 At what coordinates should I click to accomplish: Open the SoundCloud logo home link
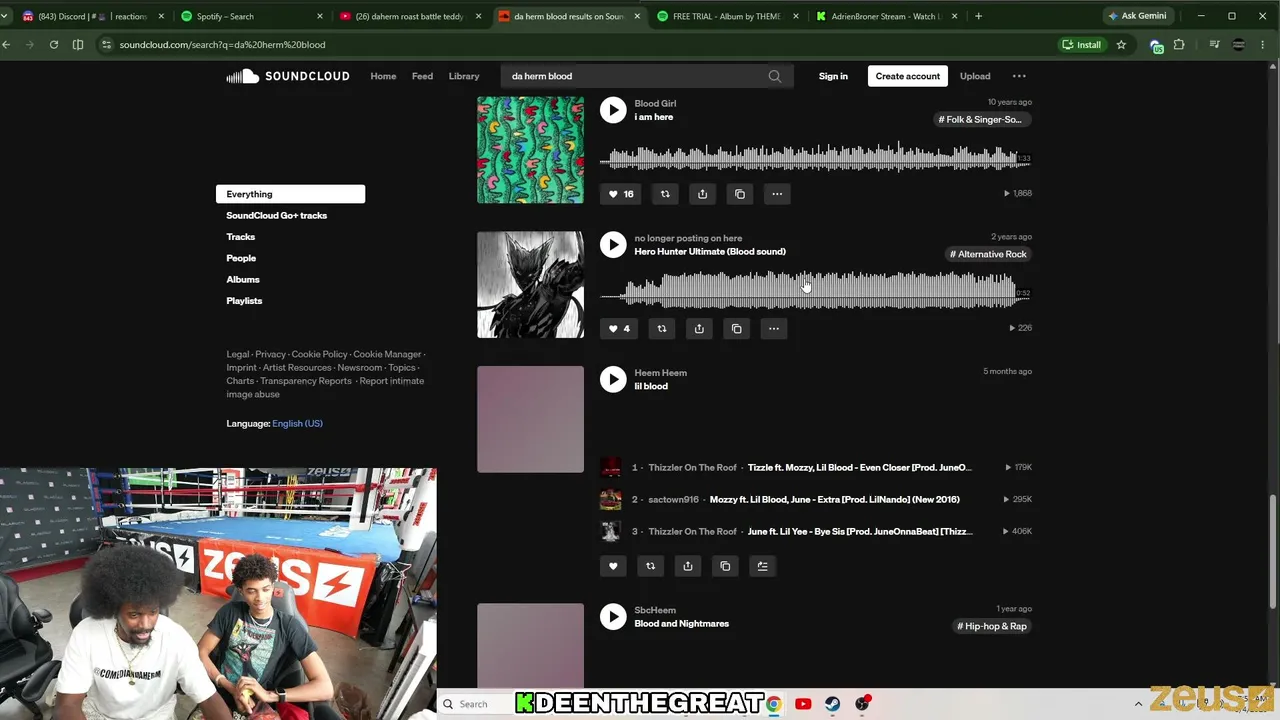point(288,76)
